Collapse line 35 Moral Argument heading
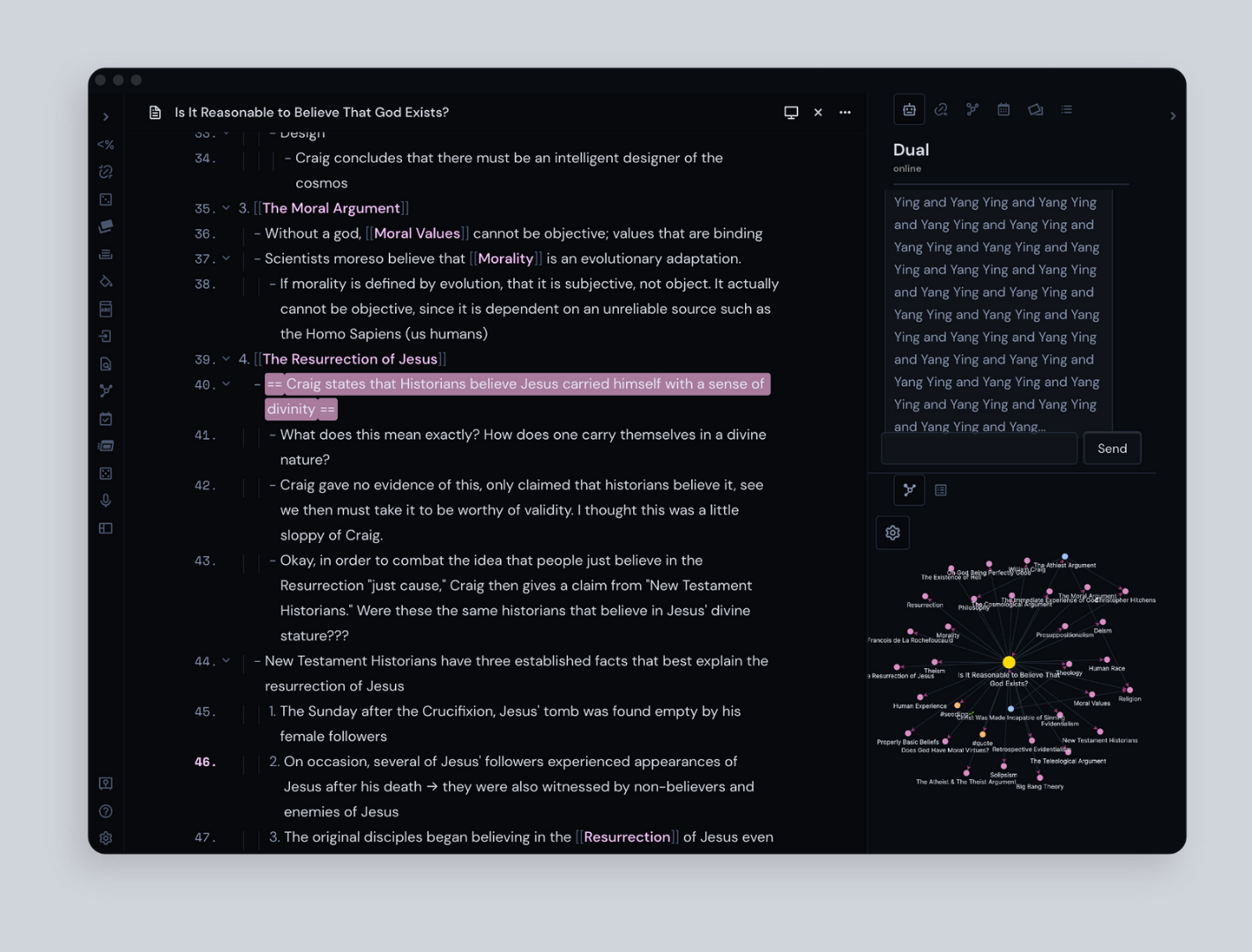Image resolution: width=1252 pixels, height=952 pixels. [x=227, y=209]
